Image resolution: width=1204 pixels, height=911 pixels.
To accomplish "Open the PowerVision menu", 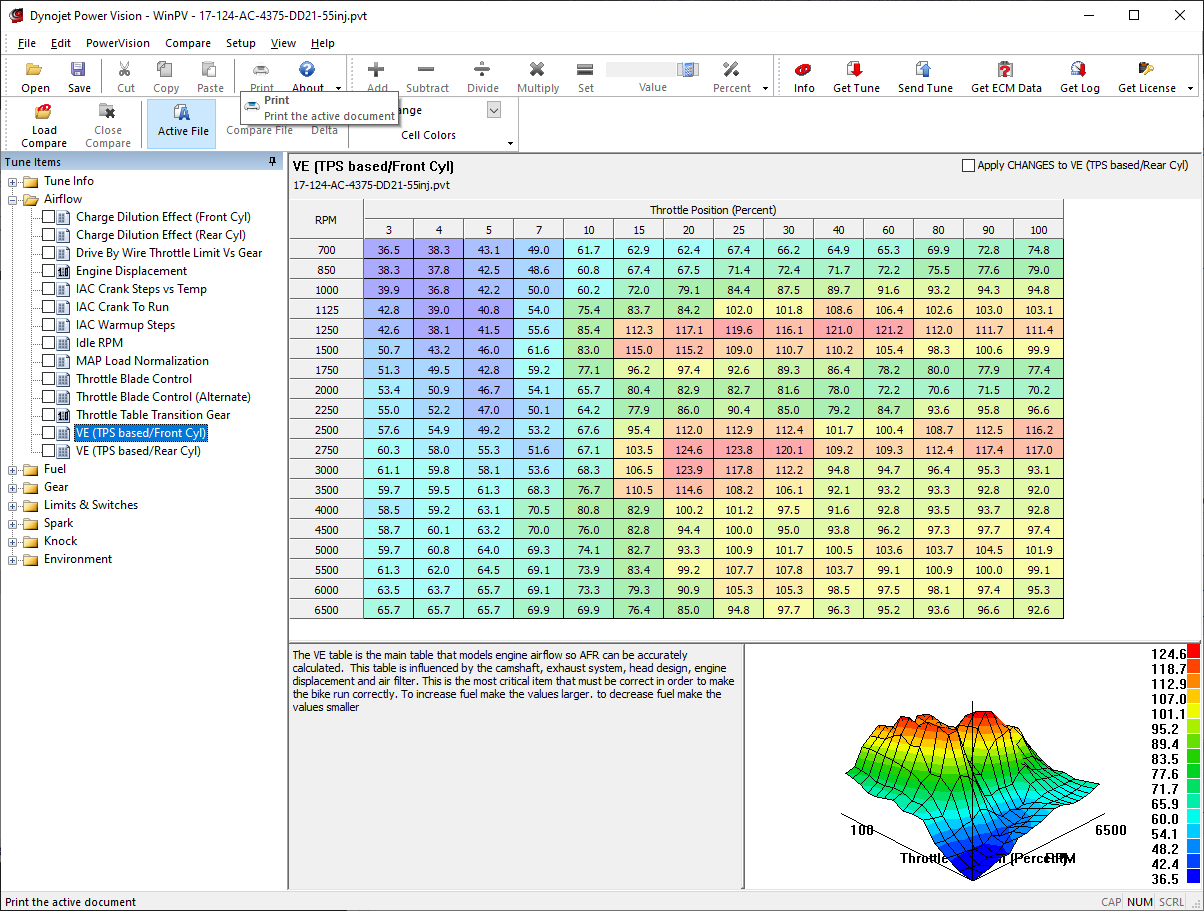I will tap(117, 43).
